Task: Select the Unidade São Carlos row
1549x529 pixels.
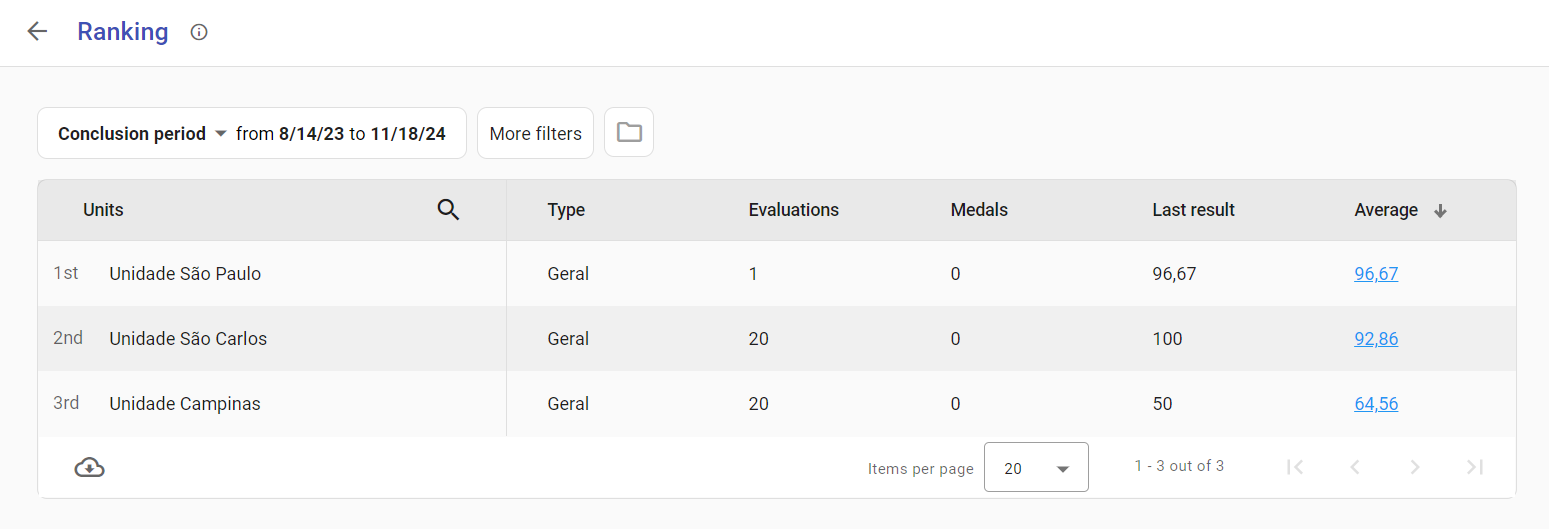Action: 188,339
